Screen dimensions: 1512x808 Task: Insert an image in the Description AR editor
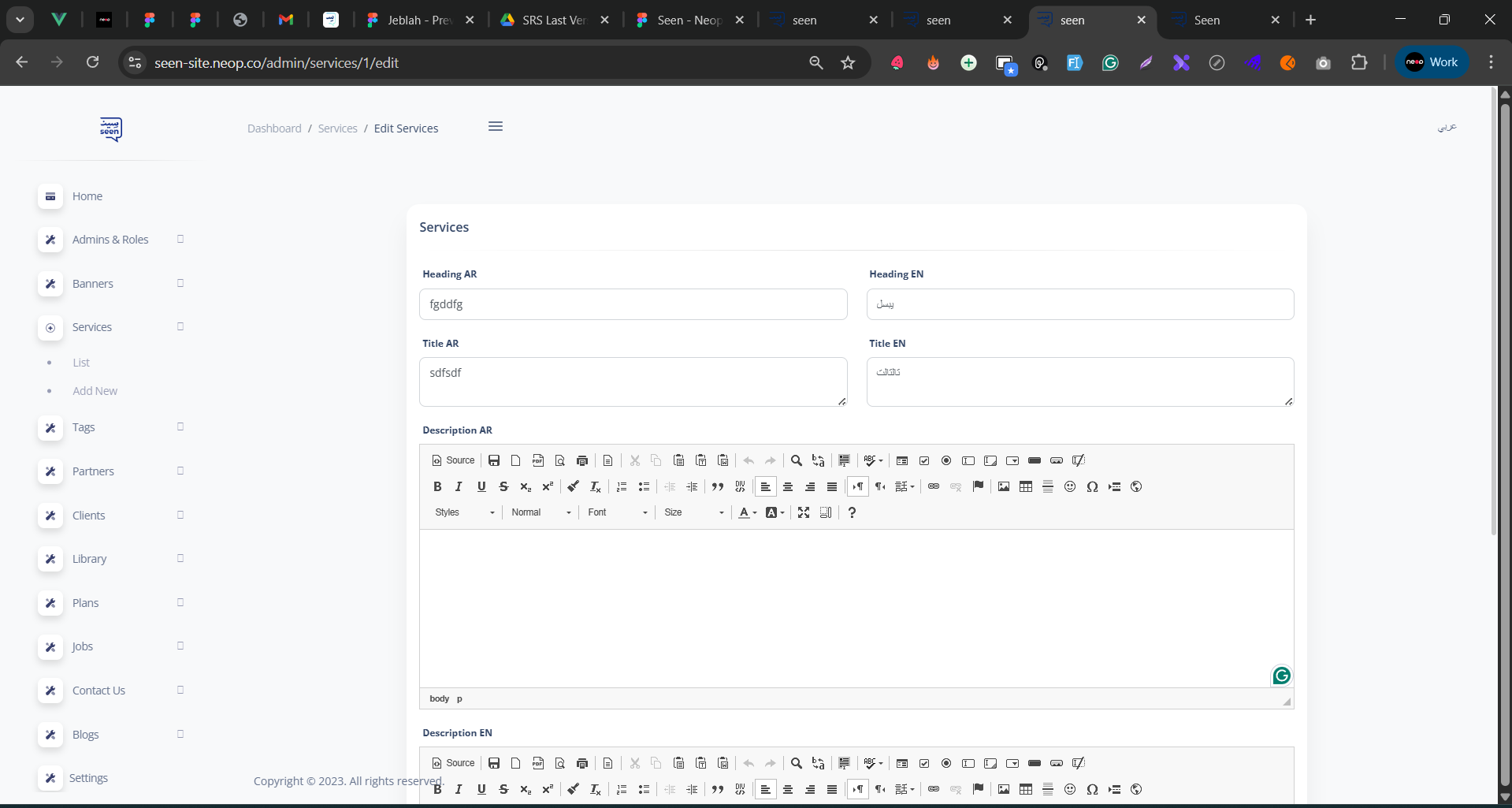1003,486
